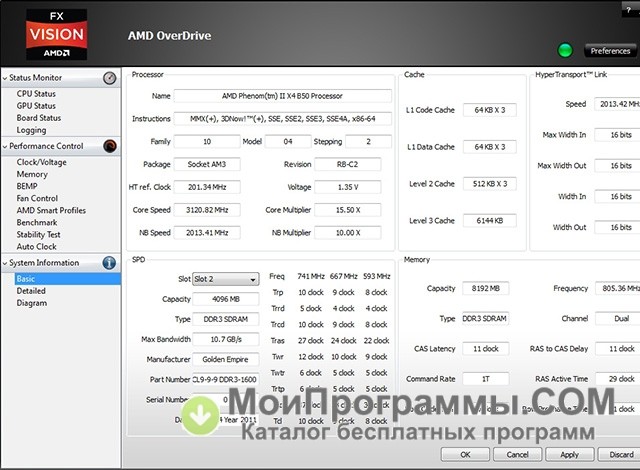The width and height of the screenshot is (640, 470).
Task: Click the Core Multiplier 15.50 X field
Action: [x=348, y=210]
